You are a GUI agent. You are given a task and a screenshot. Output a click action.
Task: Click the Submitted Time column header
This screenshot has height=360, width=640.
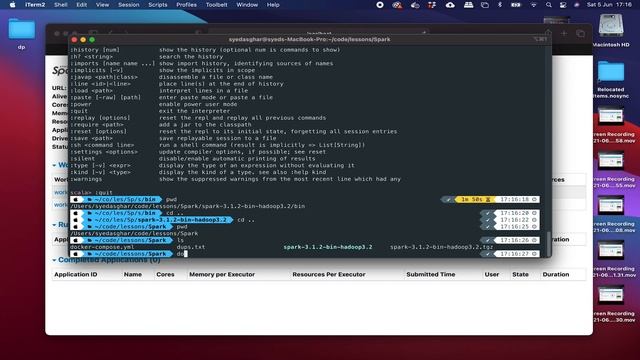431,274
